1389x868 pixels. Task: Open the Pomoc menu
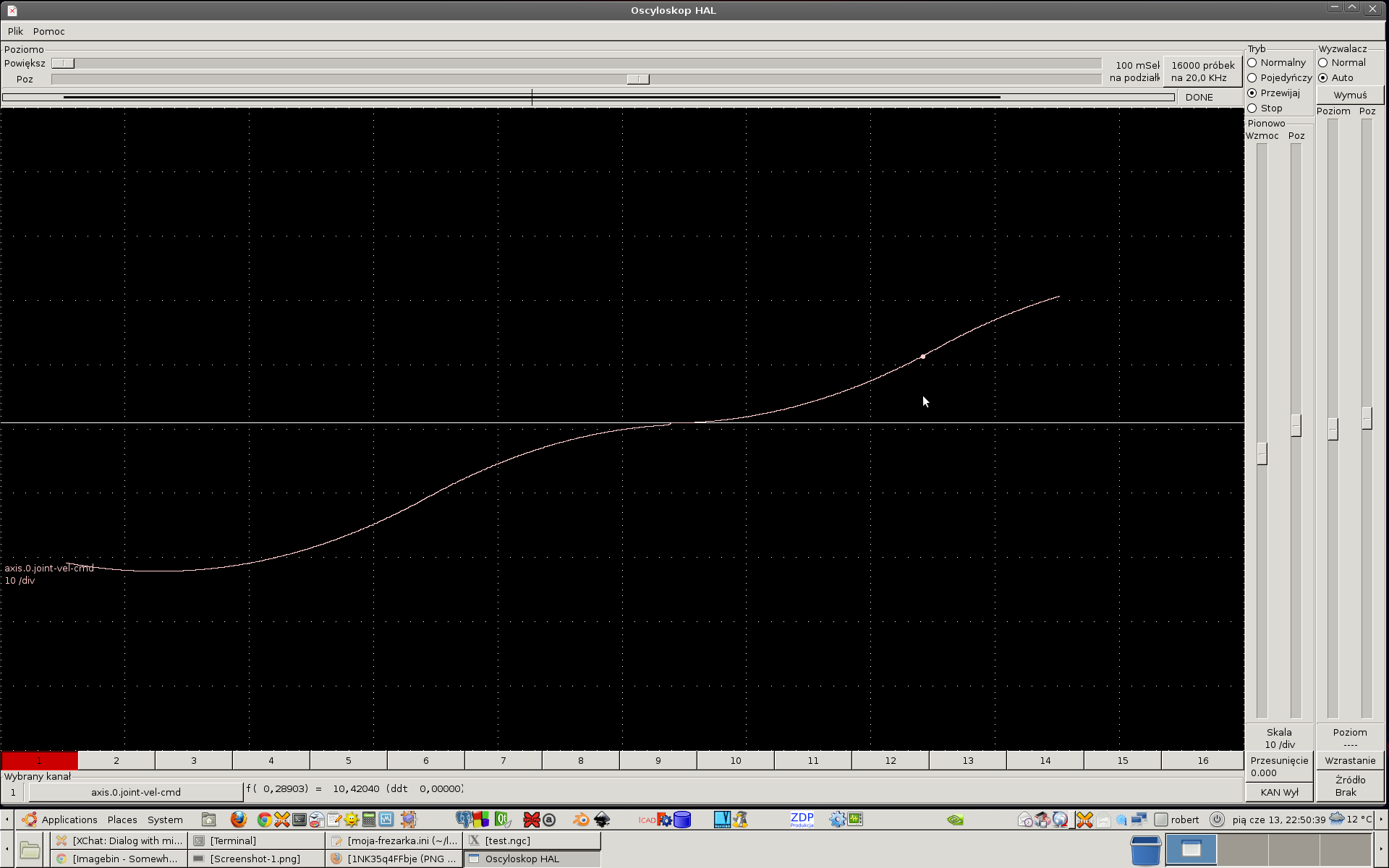pos(49,31)
